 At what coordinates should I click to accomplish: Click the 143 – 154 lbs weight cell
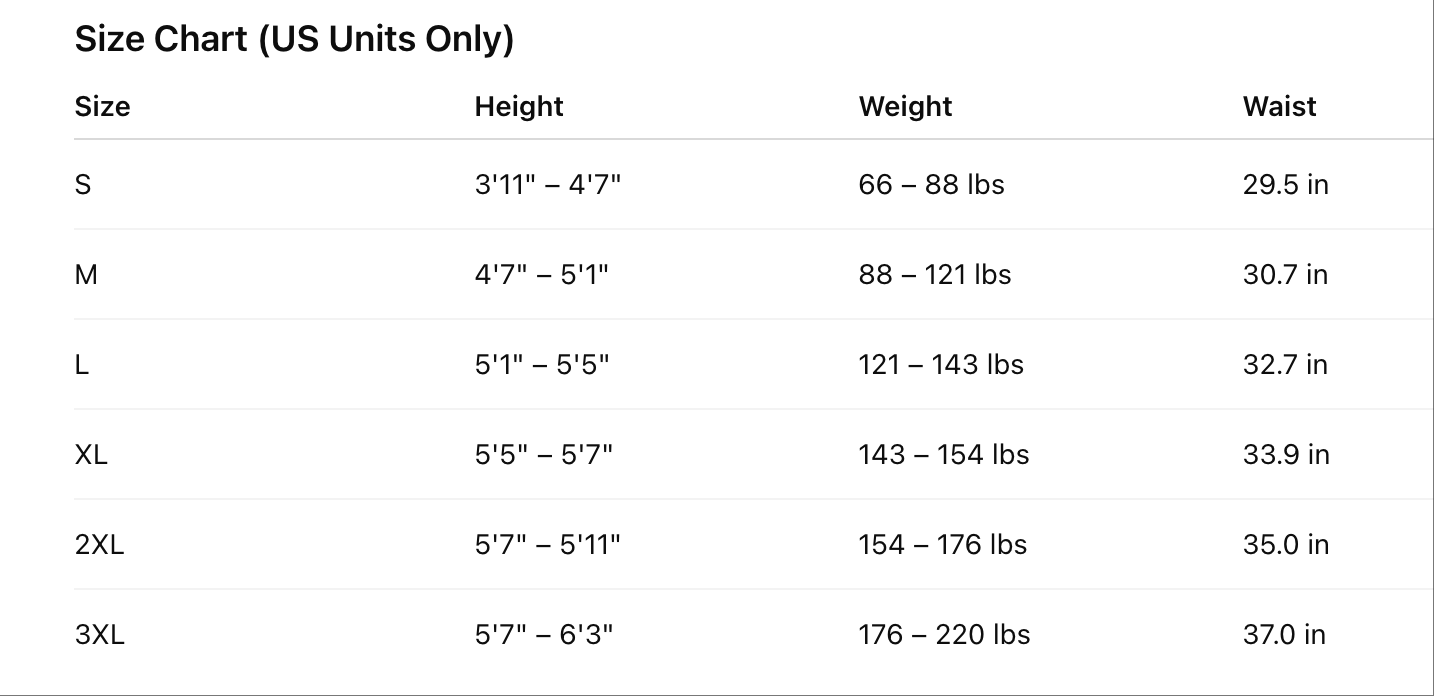(943, 454)
